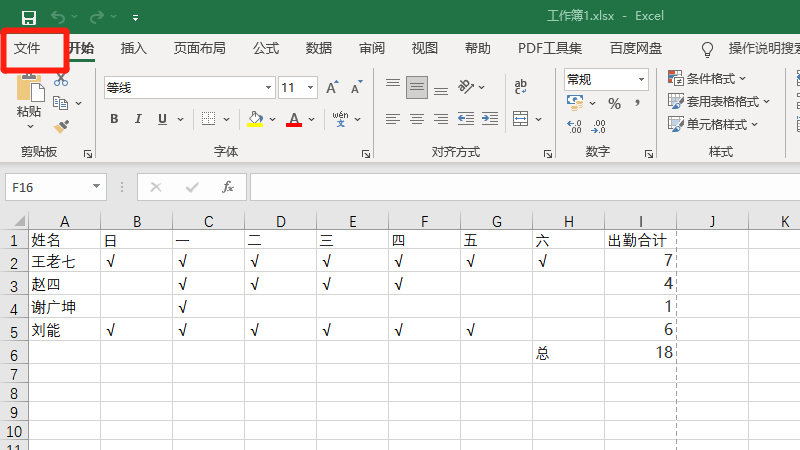The height and width of the screenshot is (450, 800).
Task: Open the 文件 menu
Action: tap(27, 48)
